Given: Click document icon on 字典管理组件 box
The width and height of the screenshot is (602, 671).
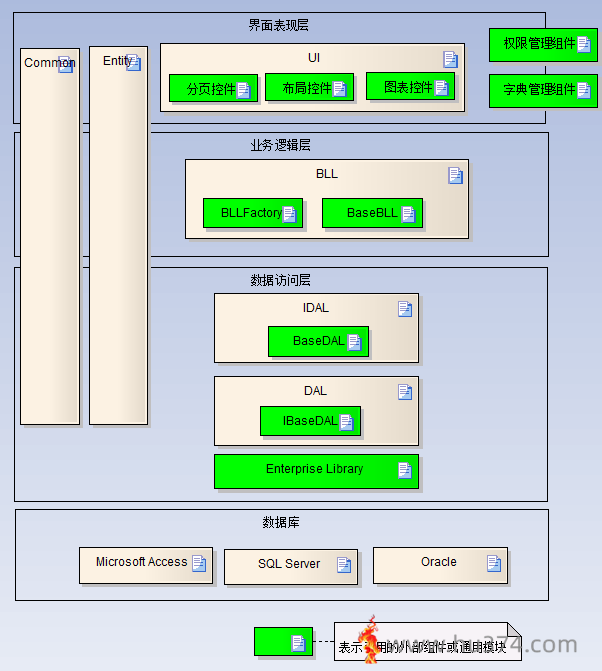Looking at the screenshot, I should [x=584, y=90].
